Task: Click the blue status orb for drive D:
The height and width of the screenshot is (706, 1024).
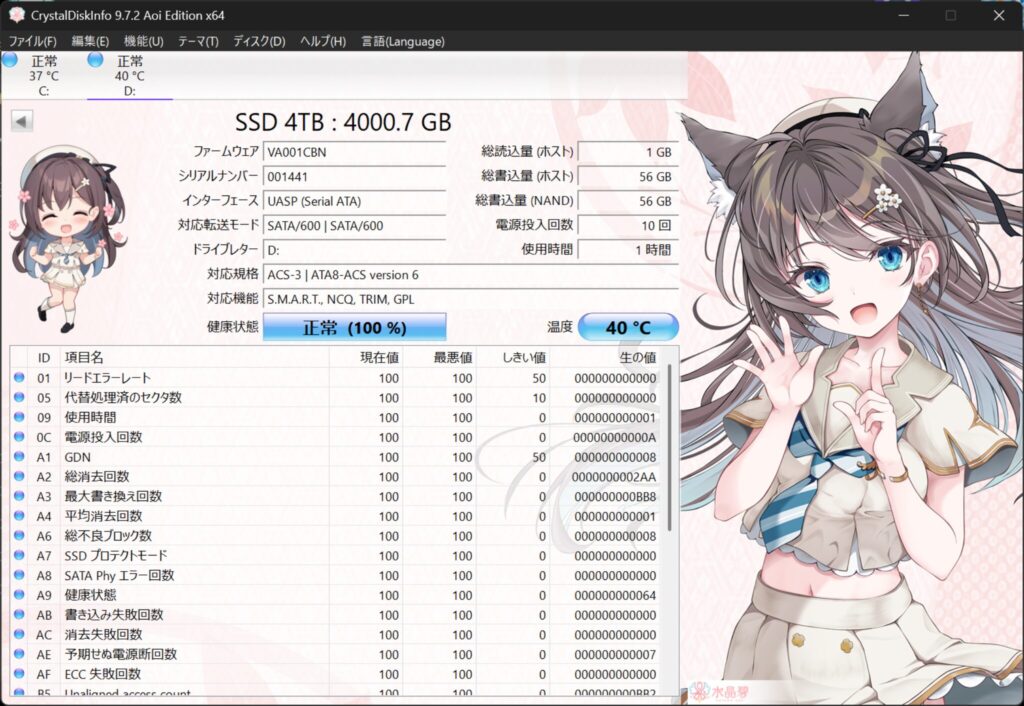Action: (96, 60)
